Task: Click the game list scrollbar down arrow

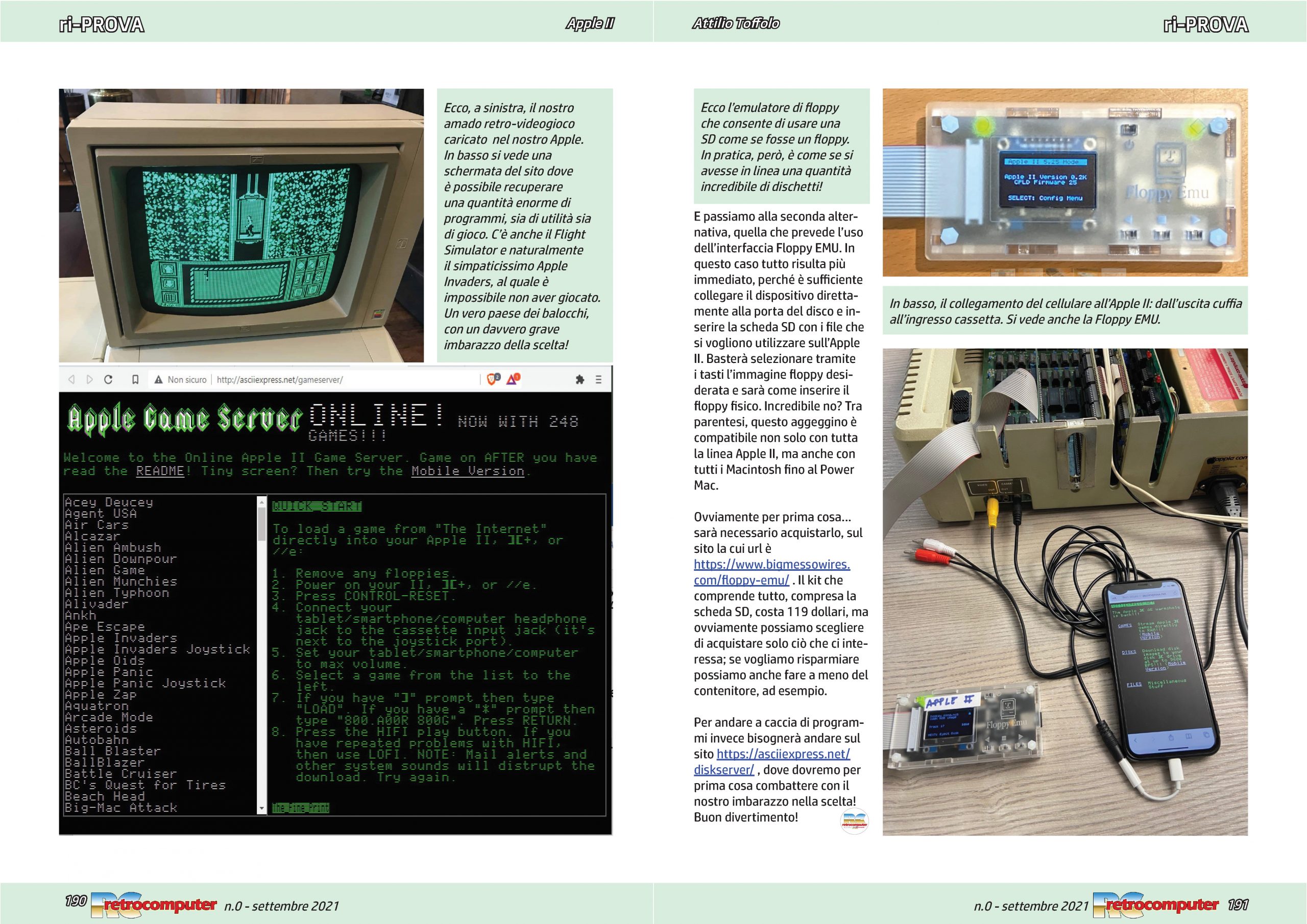Action: (262, 809)
